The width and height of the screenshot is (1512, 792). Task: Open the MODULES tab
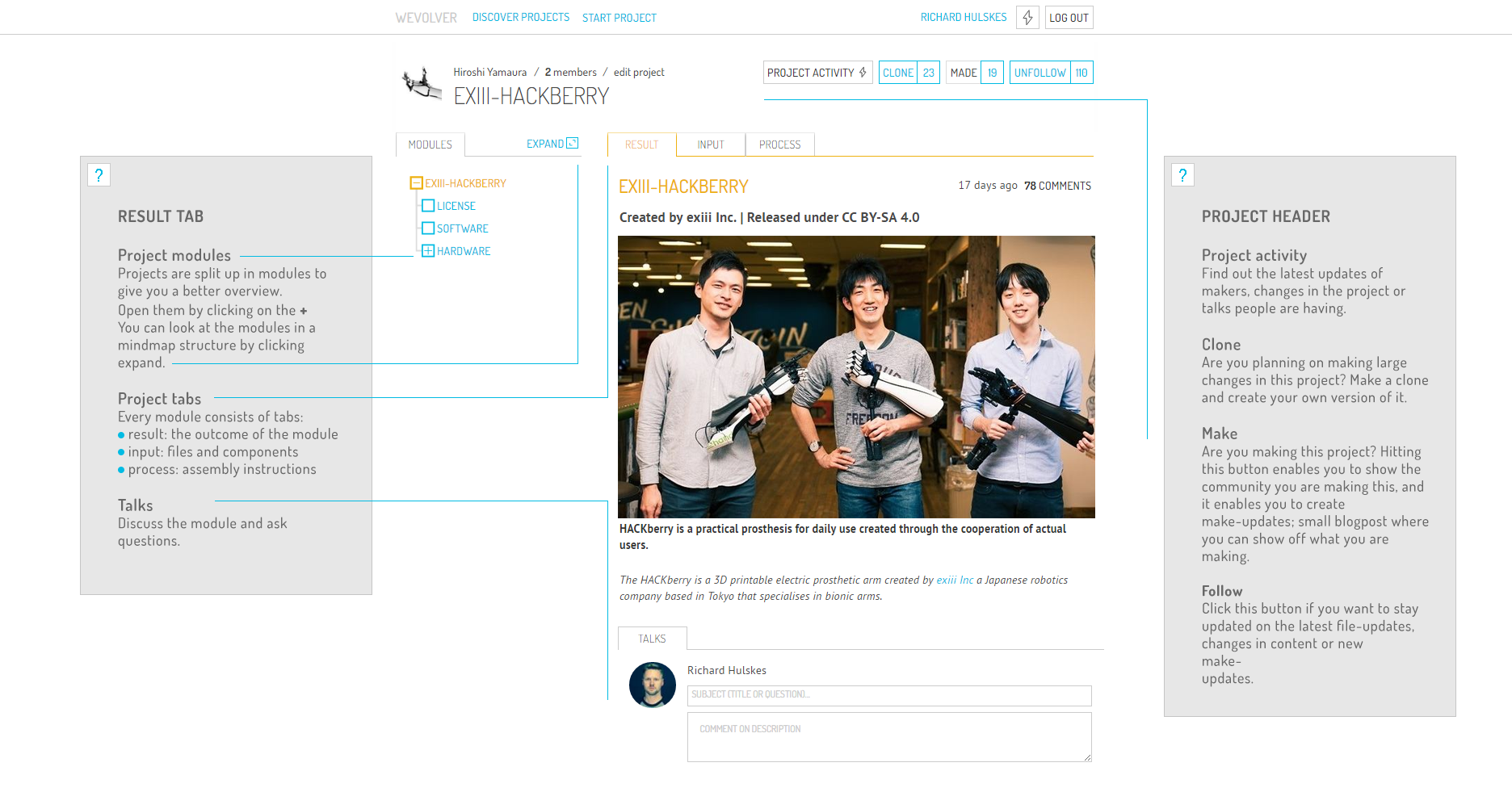[x=430, y=145]
